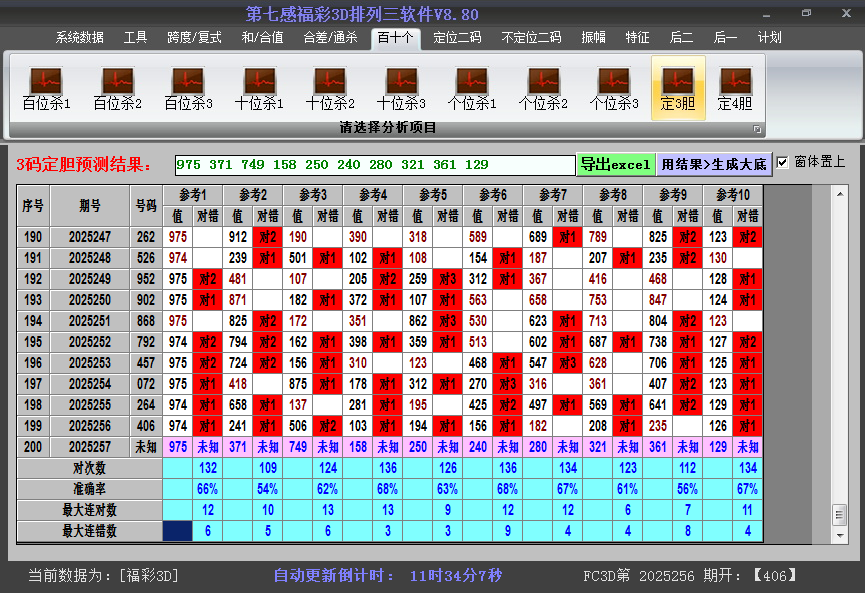Click the number cell 072 in row 197
Image resolution: width=865 pixels, height=593 pixels.
[x=146, y=384]
